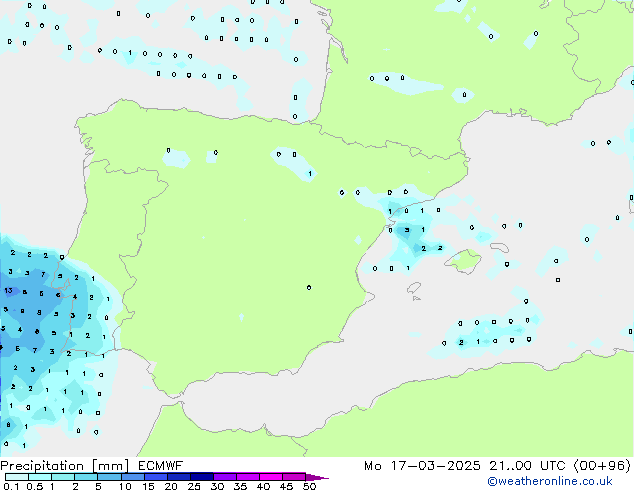Click the 30–35 mm purple legend swatch
The image size is (634, 490).
pos(225,477)
